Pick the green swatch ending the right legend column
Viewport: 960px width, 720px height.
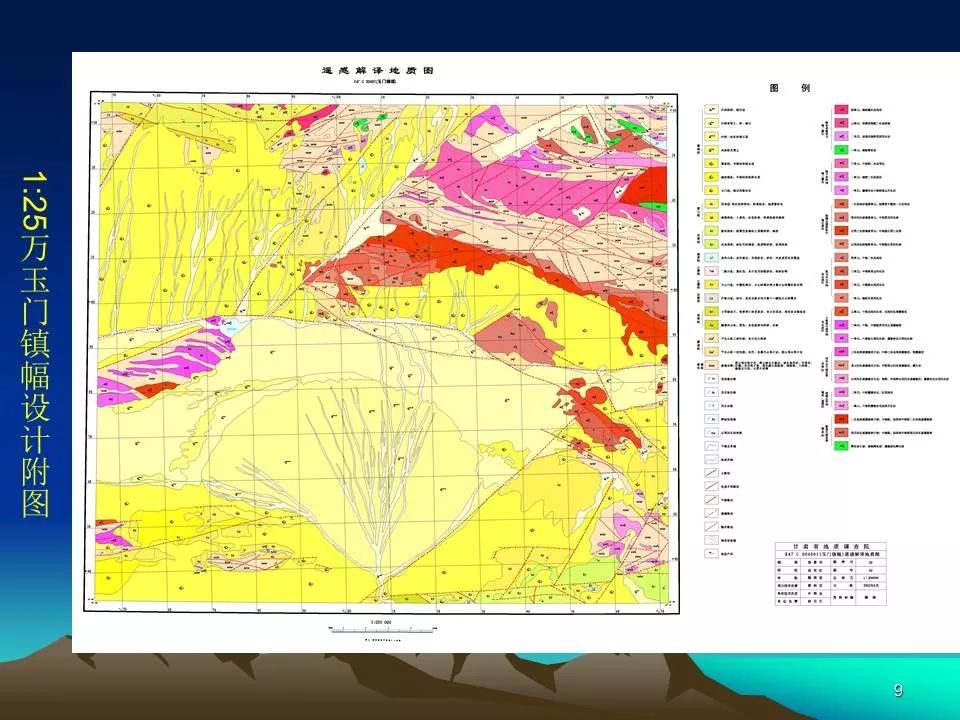pos(841,446)
